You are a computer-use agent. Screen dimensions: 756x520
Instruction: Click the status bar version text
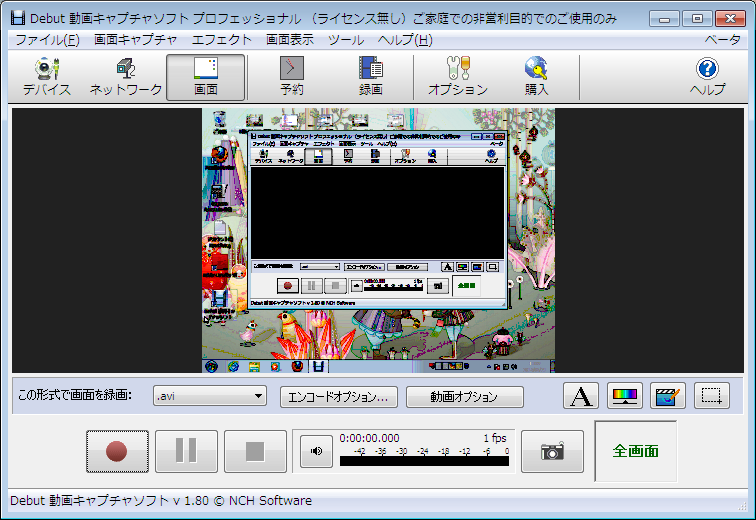(x=161, y=501)
